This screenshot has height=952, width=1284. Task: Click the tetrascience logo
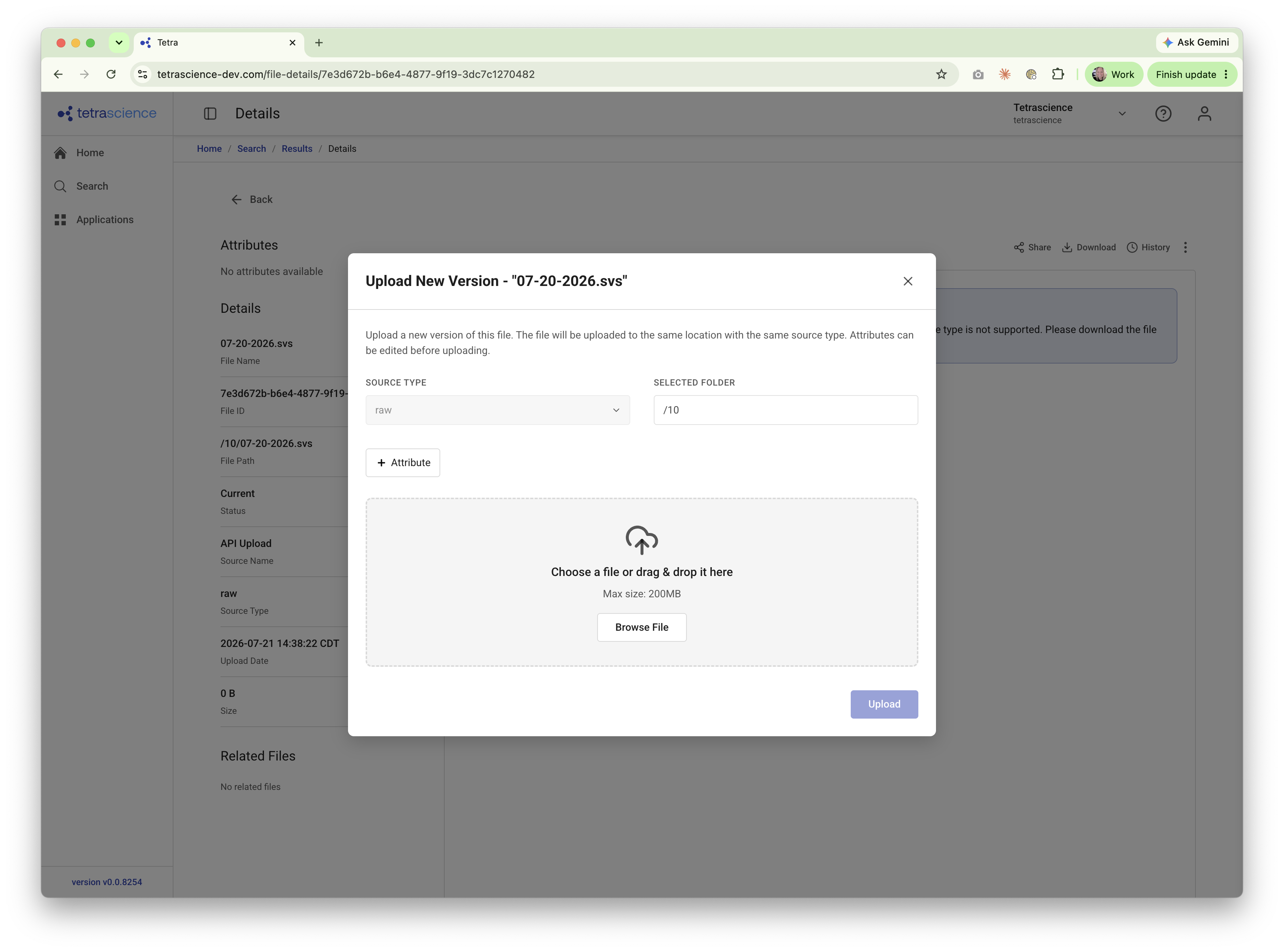click(x=107, y=113)
